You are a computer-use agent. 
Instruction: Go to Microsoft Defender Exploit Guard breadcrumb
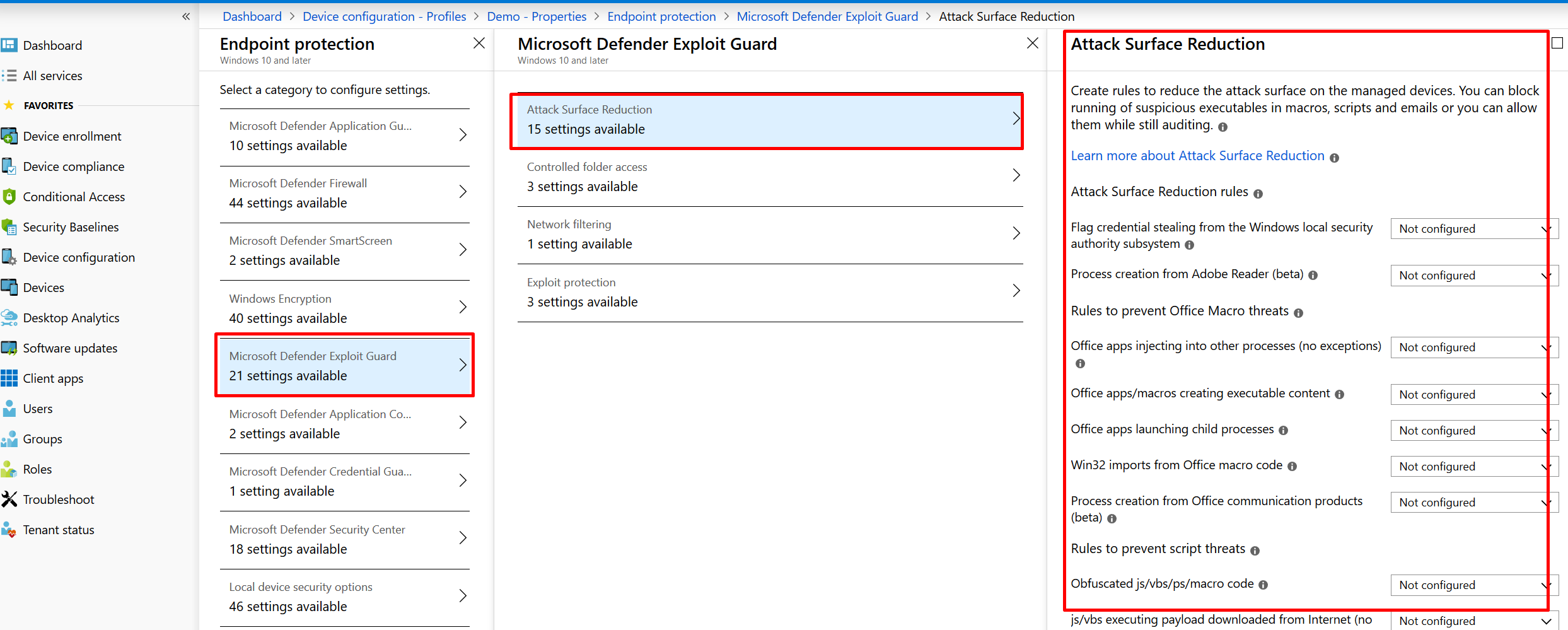click(x=827, y=16)
